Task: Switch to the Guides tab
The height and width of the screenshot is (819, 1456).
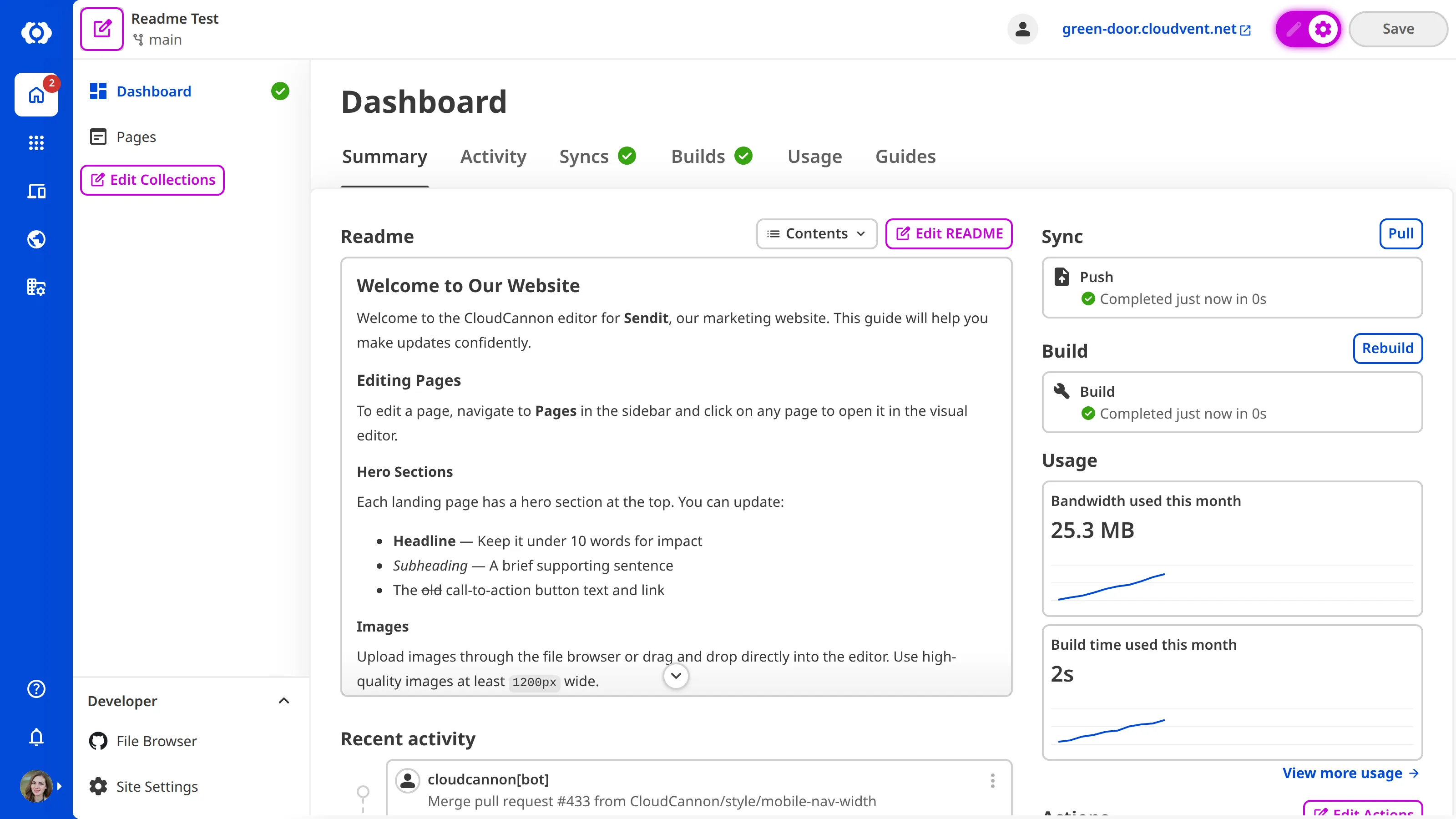Action: pyautogui.click(x=905, y=157)
